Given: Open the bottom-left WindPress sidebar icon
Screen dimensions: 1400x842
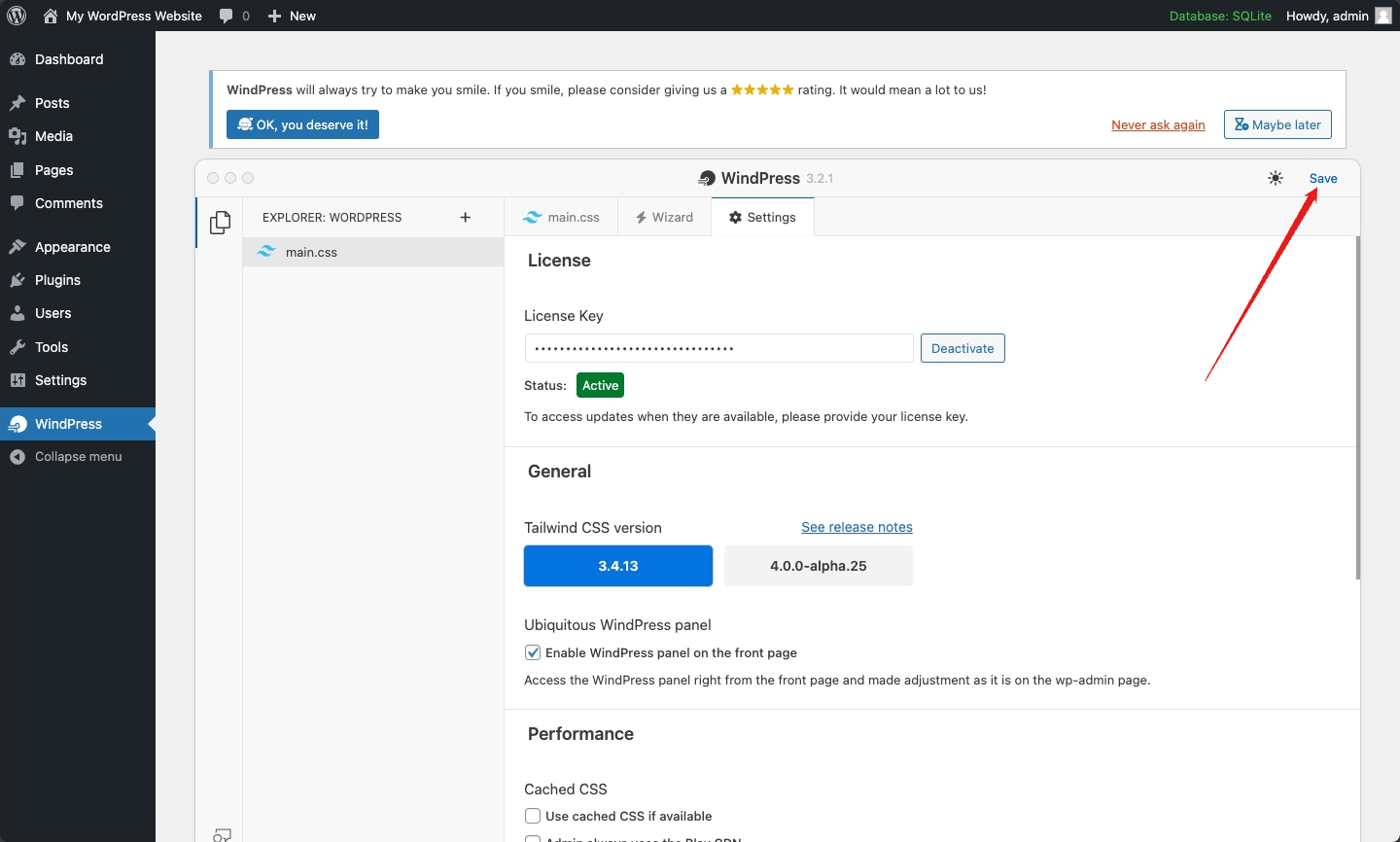Looking at the screenshot, I should pos(222,834).
